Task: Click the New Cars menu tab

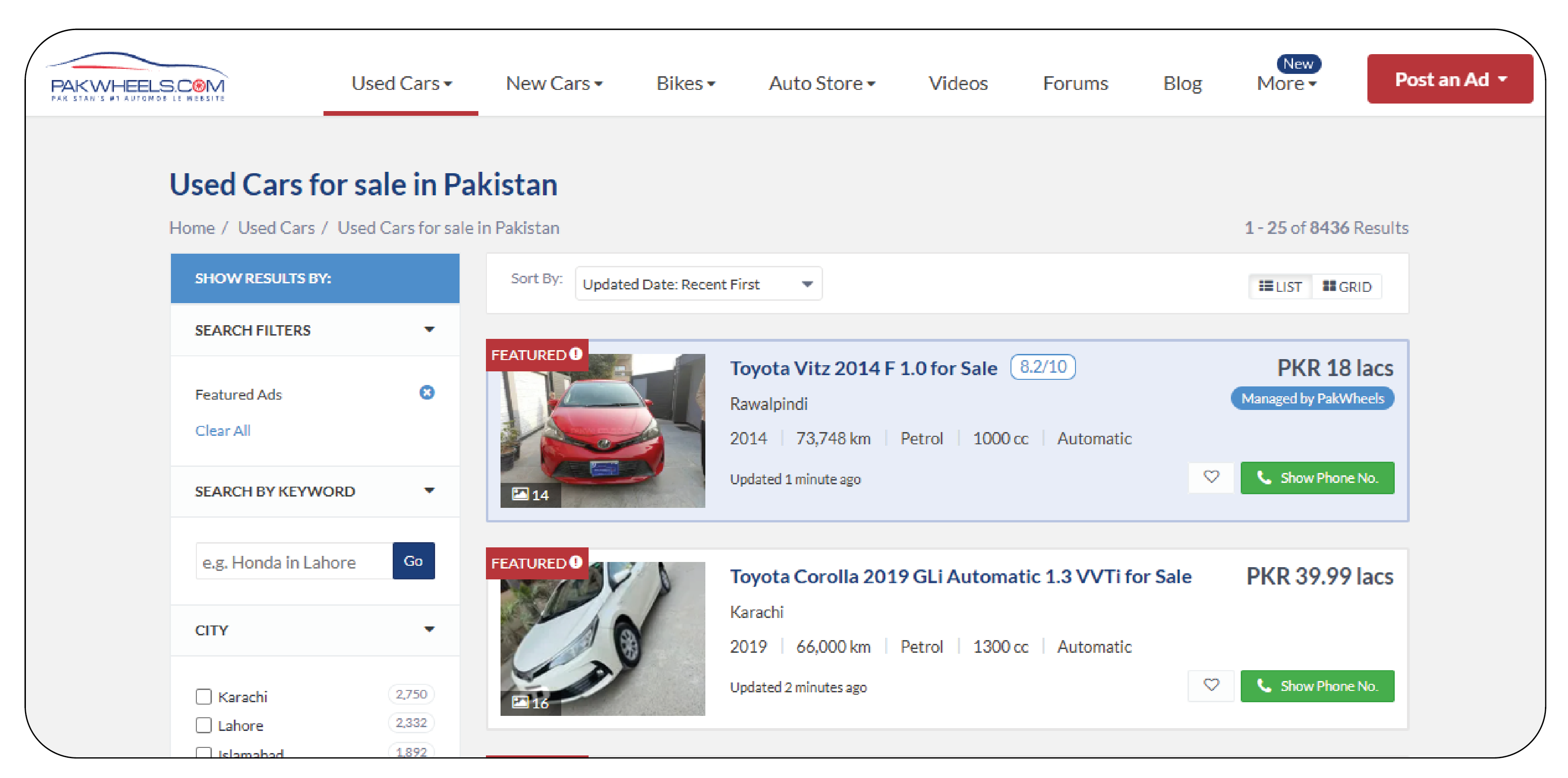Action: [x=552, y=83]
